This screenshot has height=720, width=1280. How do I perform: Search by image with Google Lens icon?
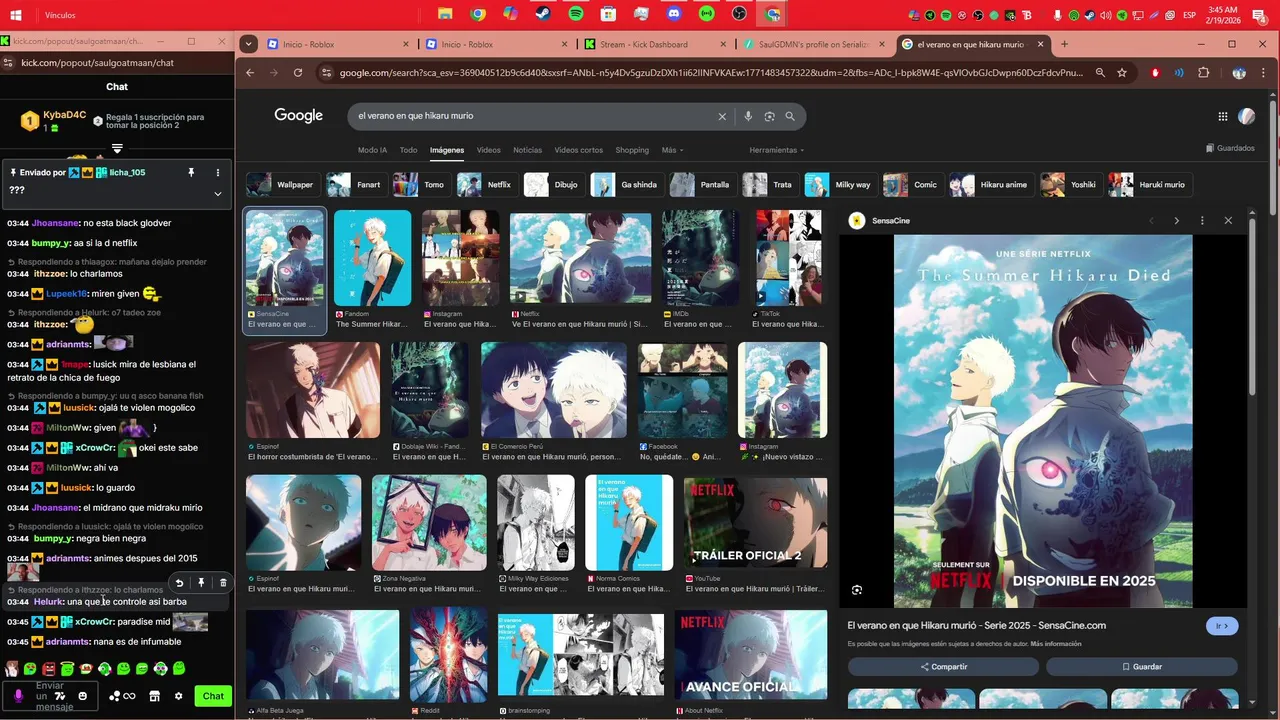[x=769, y=116]
